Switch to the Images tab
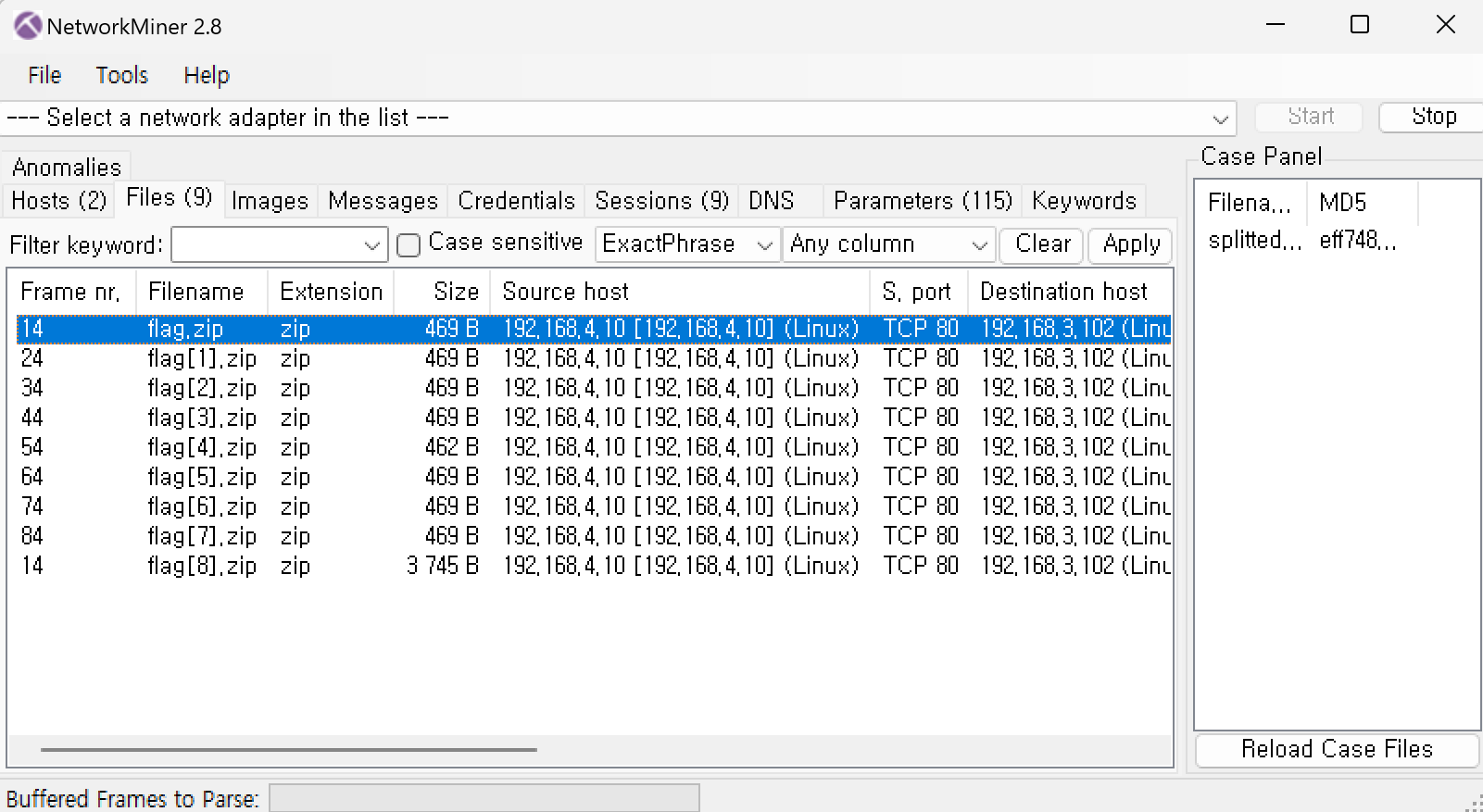This screenshot has width=1483, height=812. pyautogui.click(x=270, y=201)
